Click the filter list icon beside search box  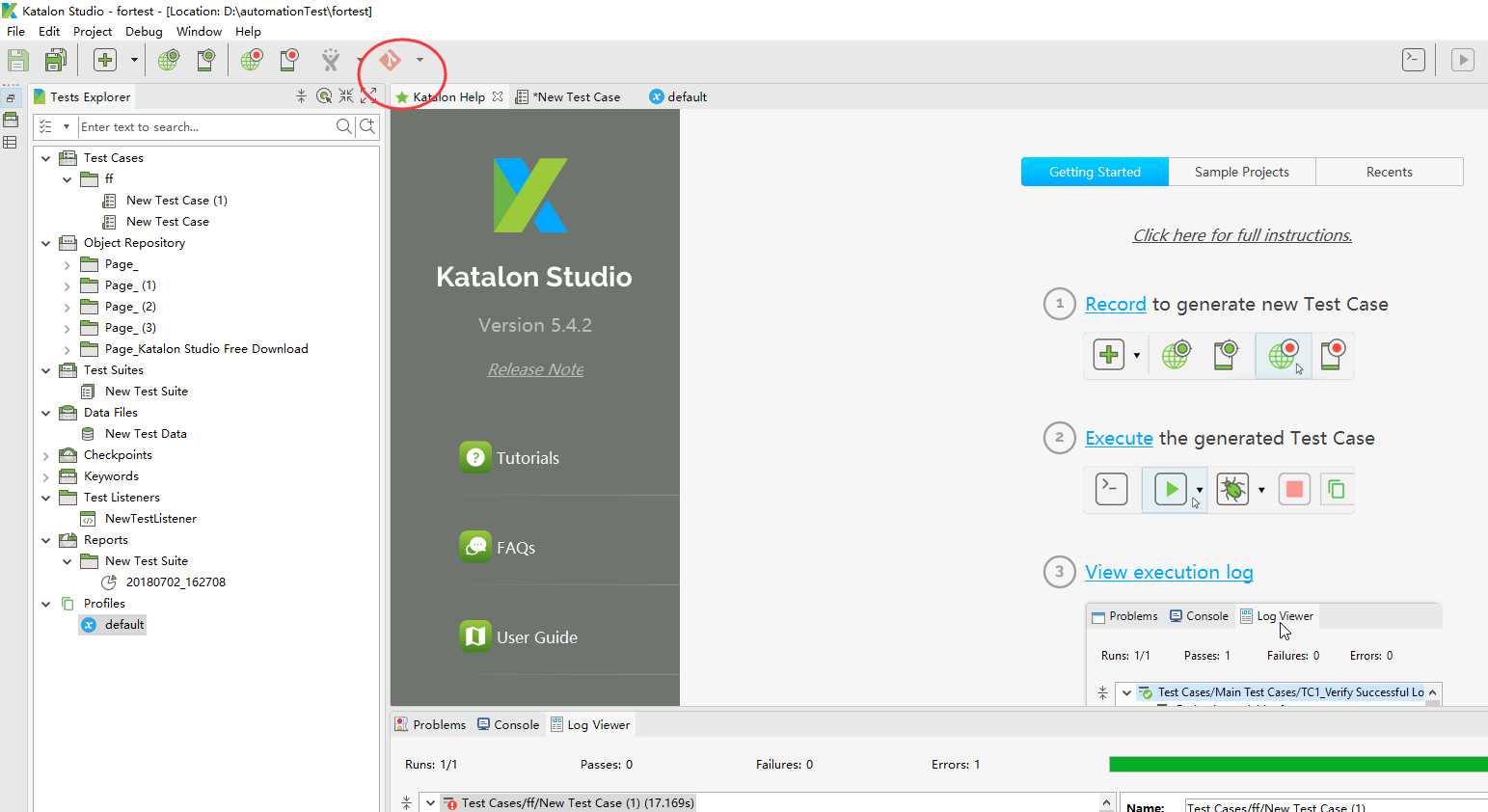[45, 126]
